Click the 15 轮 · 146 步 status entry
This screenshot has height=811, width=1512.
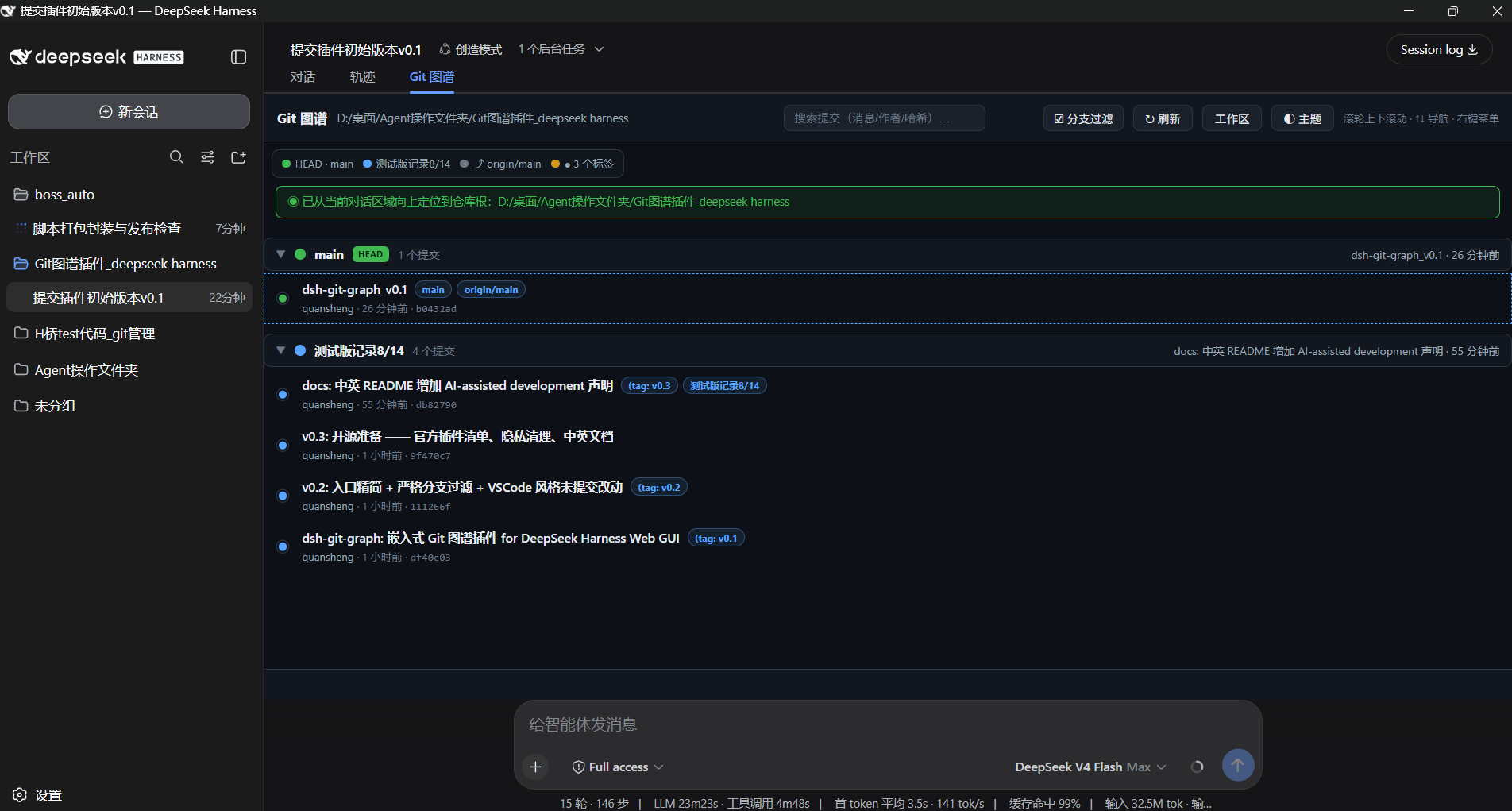[594, 803]
